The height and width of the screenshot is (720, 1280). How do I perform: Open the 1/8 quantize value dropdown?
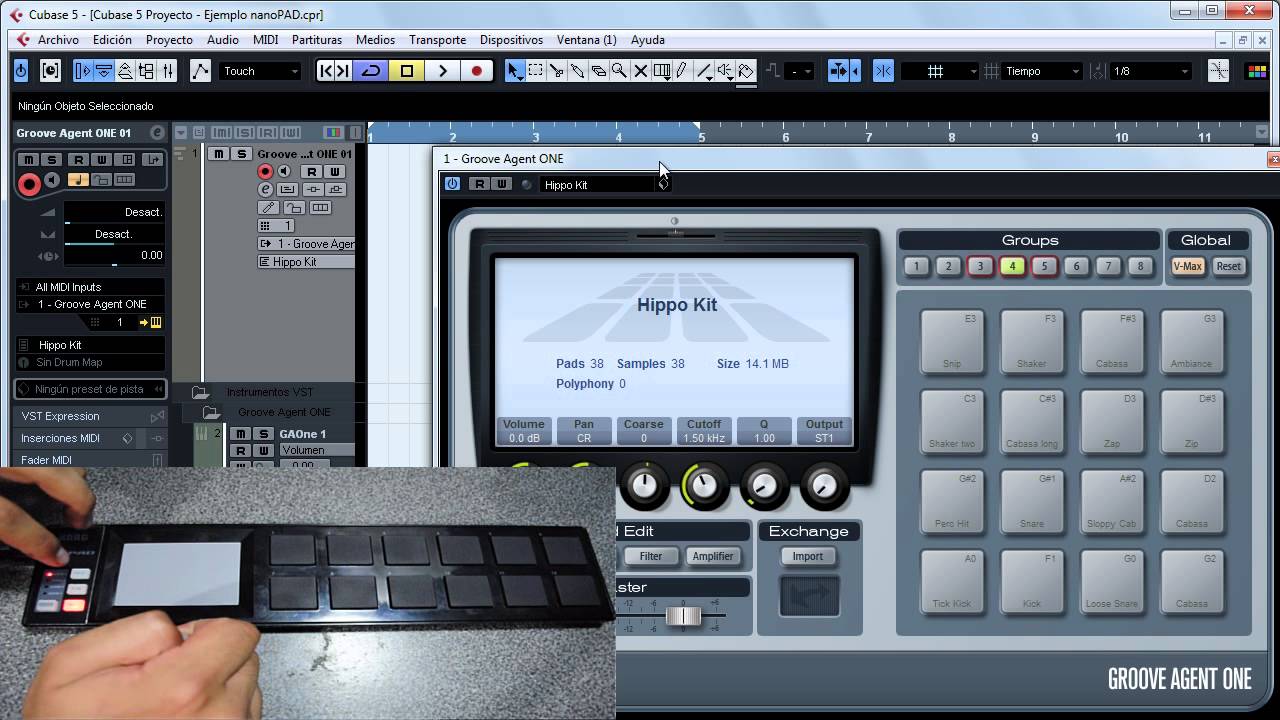tap(1151, 71)
